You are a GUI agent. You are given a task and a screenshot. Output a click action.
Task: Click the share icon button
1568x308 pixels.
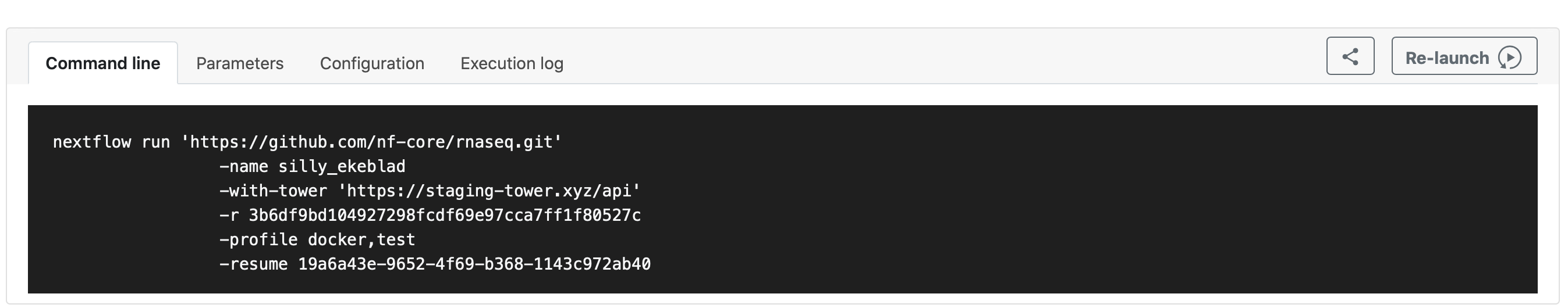pos(1350,56)
